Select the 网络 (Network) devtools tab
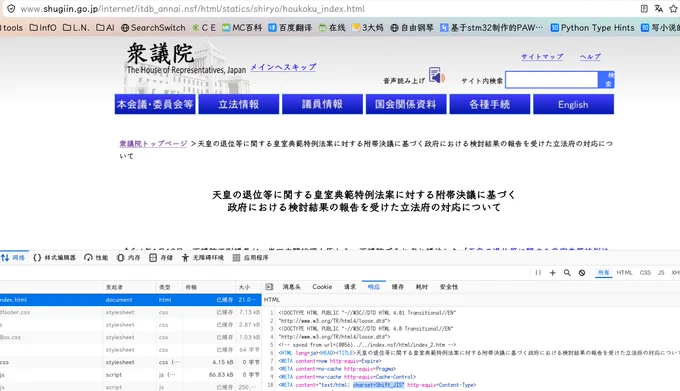This screenshot has width=680, height=391. point(13,257)
